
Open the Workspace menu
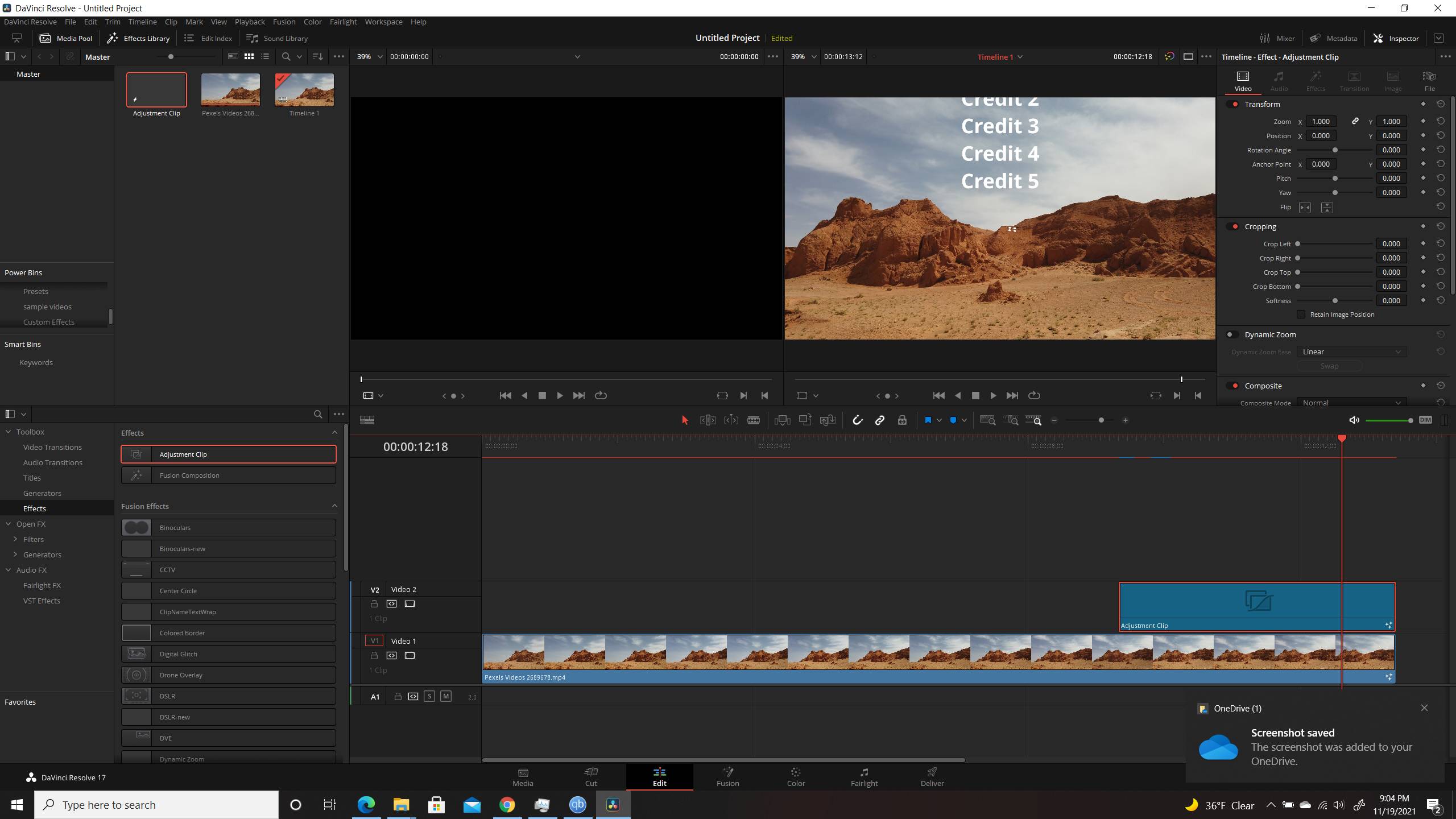pos(383,22)
